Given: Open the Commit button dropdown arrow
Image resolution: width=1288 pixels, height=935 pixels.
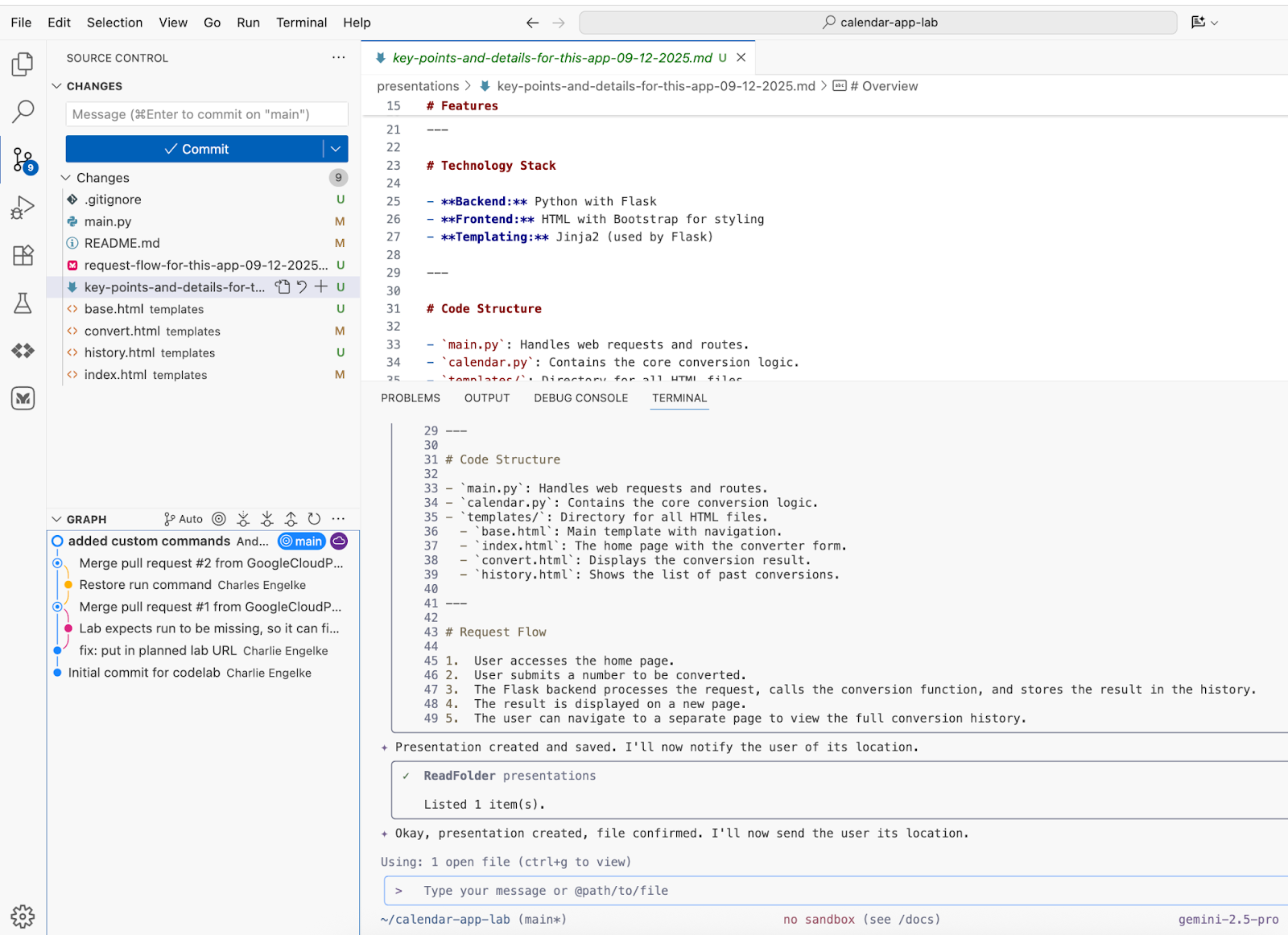Looking at the screenshot, I should (x=336, y=149).
